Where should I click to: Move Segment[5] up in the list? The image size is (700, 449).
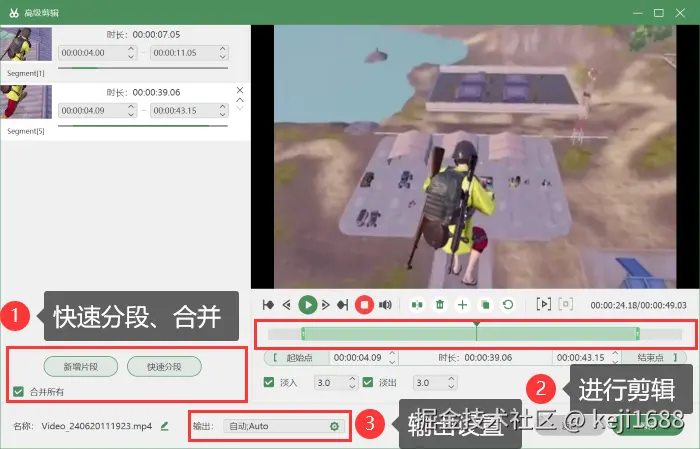coord(240,100)
